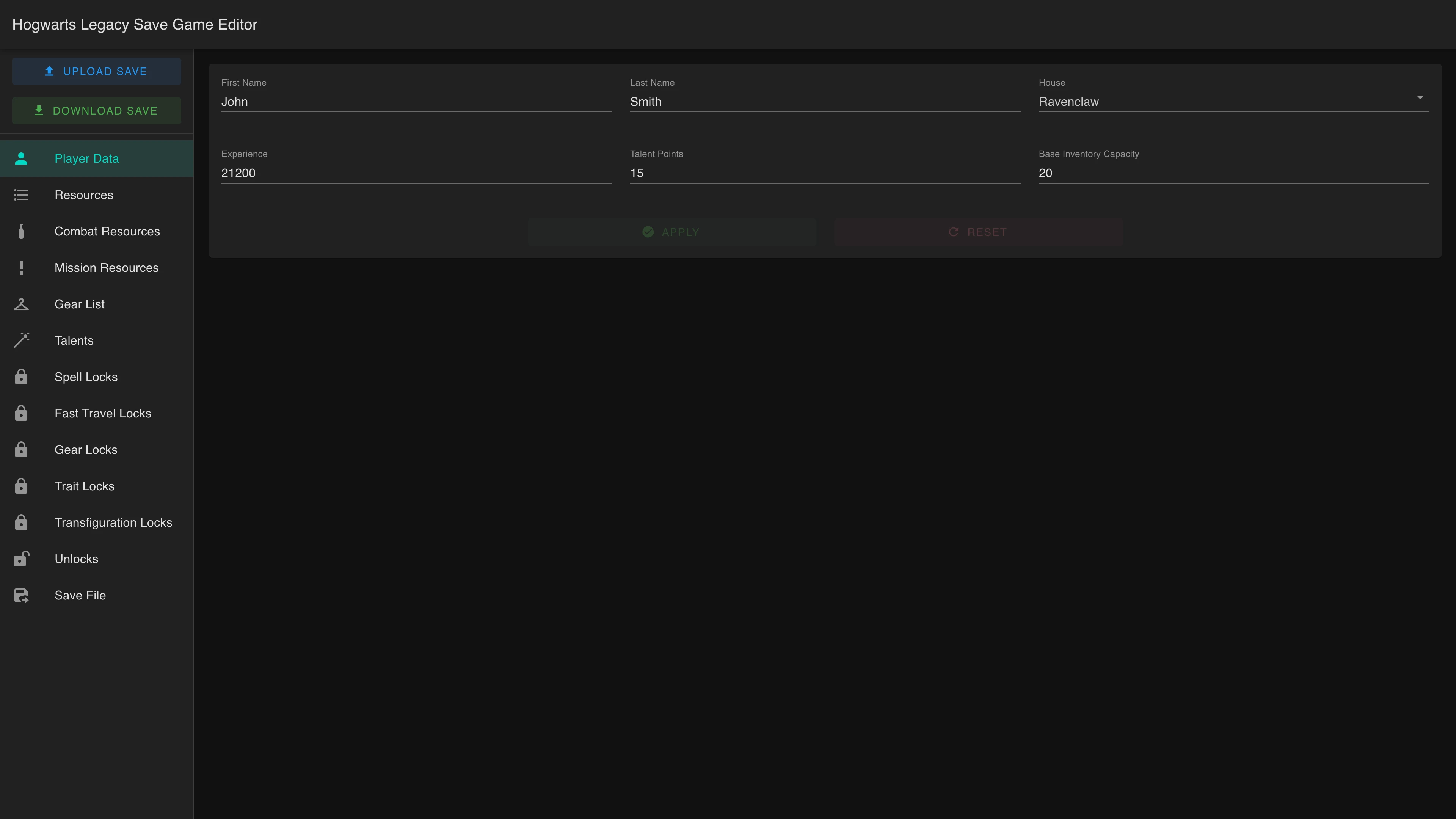Click the magic wand icon for Talents
The width and height of the screenshot is (1456, 819).
pos(21,340)
